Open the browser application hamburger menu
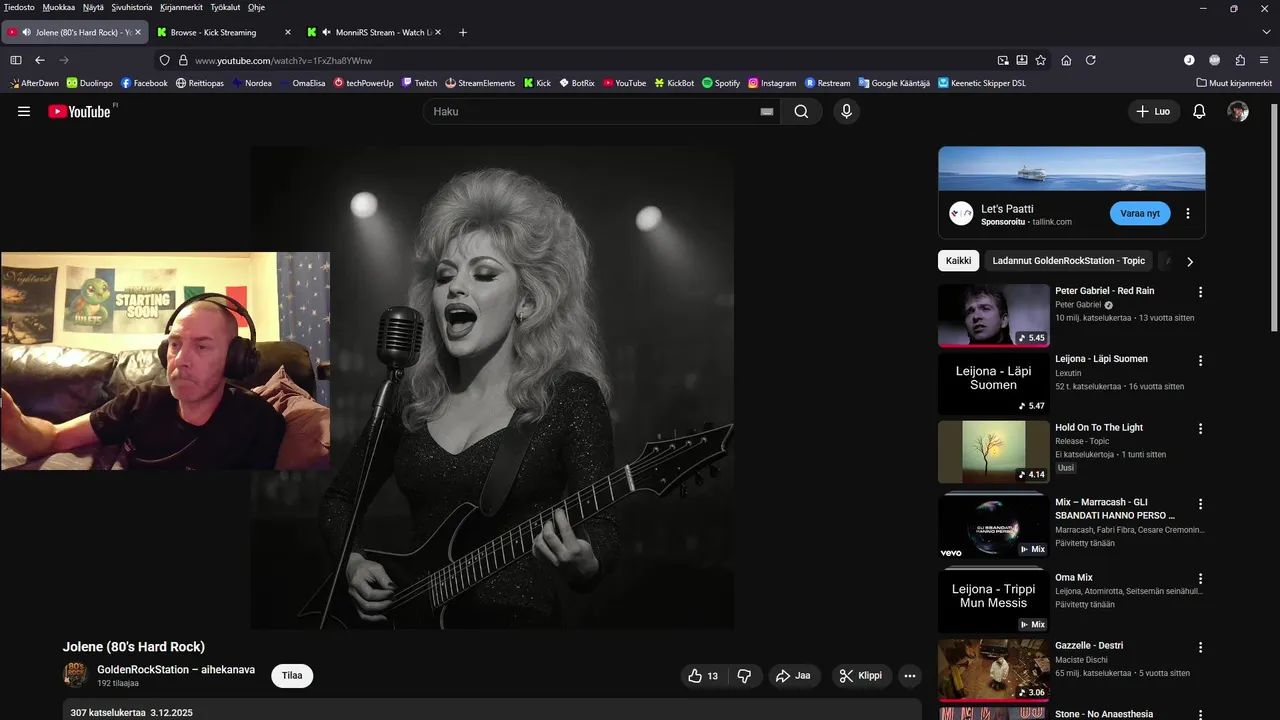The height and width of the screenshot is (720, 1280). click(x=1264, y=60)
